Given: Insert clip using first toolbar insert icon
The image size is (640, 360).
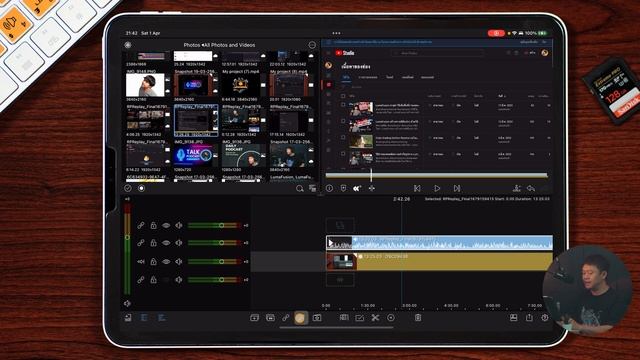Looking at the screenshot, I should [254, 318].
